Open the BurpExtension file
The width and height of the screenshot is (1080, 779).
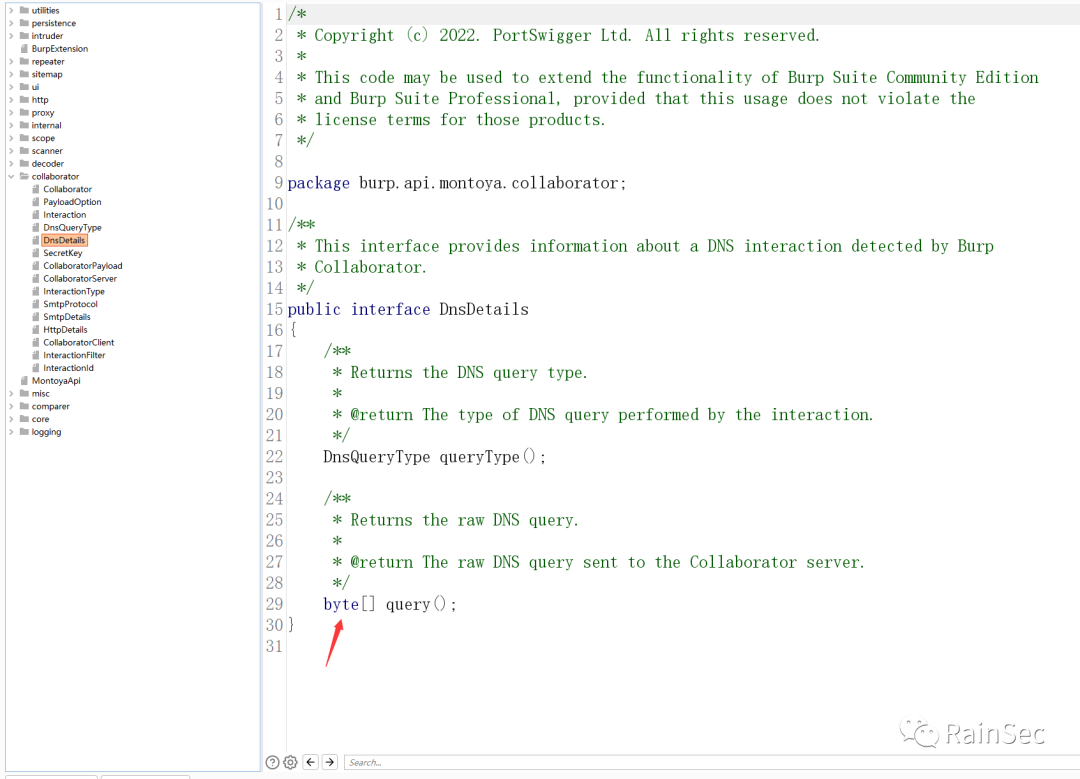pyautogui.click(x=59, y=49)
